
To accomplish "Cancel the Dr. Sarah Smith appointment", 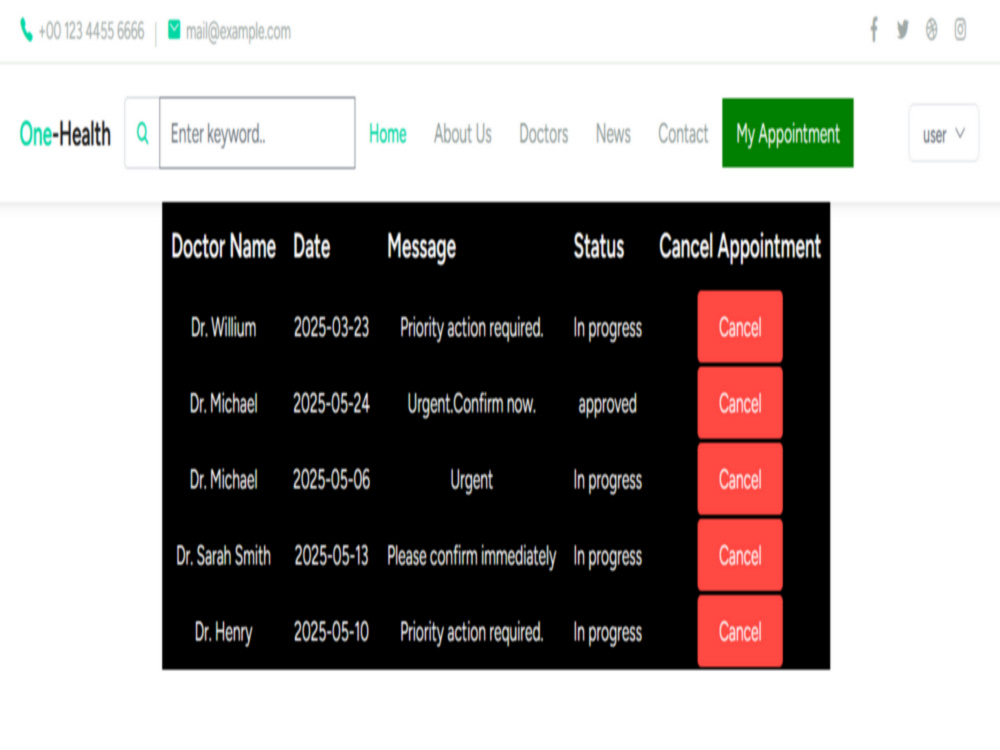I will point(740,555).
